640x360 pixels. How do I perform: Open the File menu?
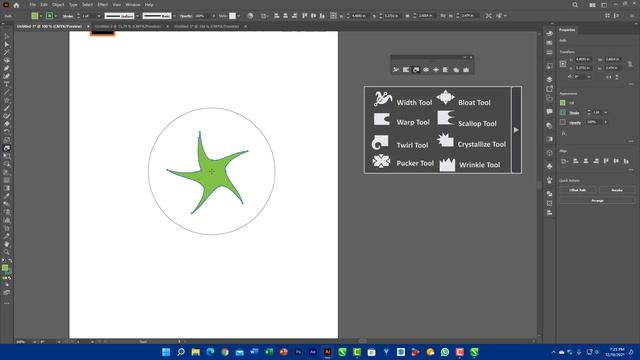(33, 5)
